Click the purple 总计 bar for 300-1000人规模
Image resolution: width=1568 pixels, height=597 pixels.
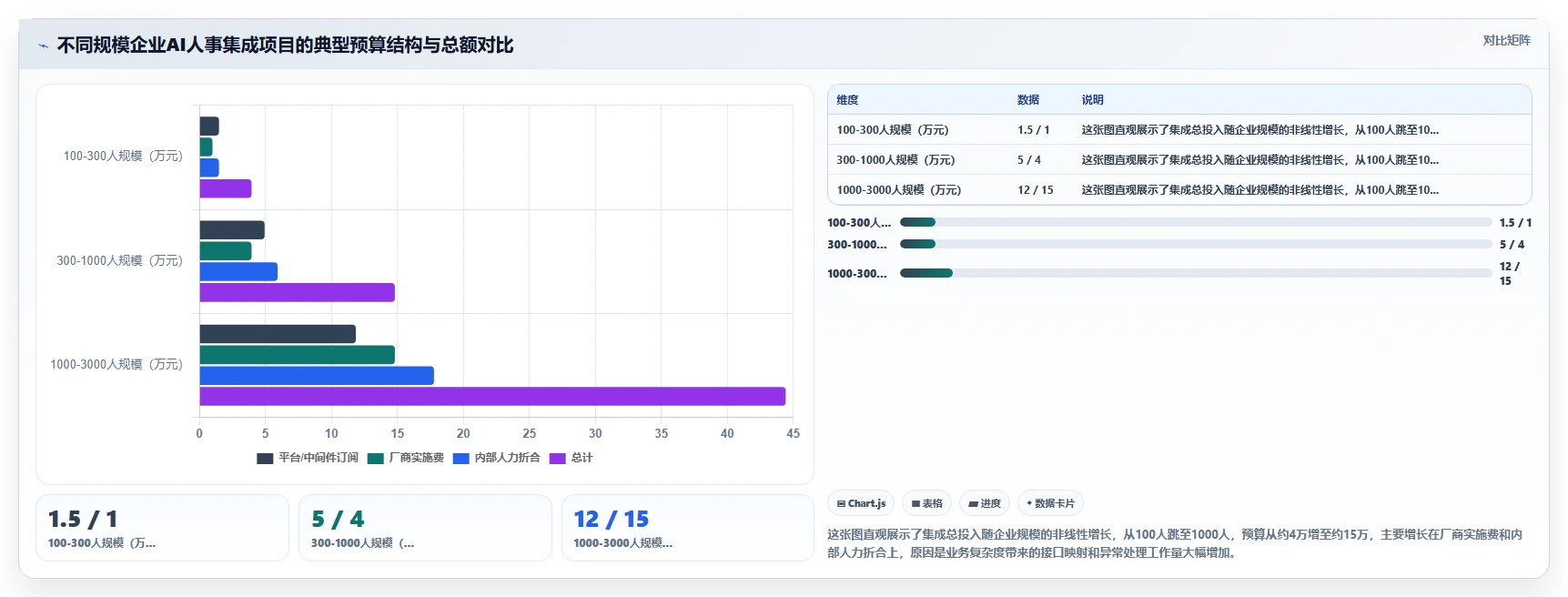(x=297, y=292)
